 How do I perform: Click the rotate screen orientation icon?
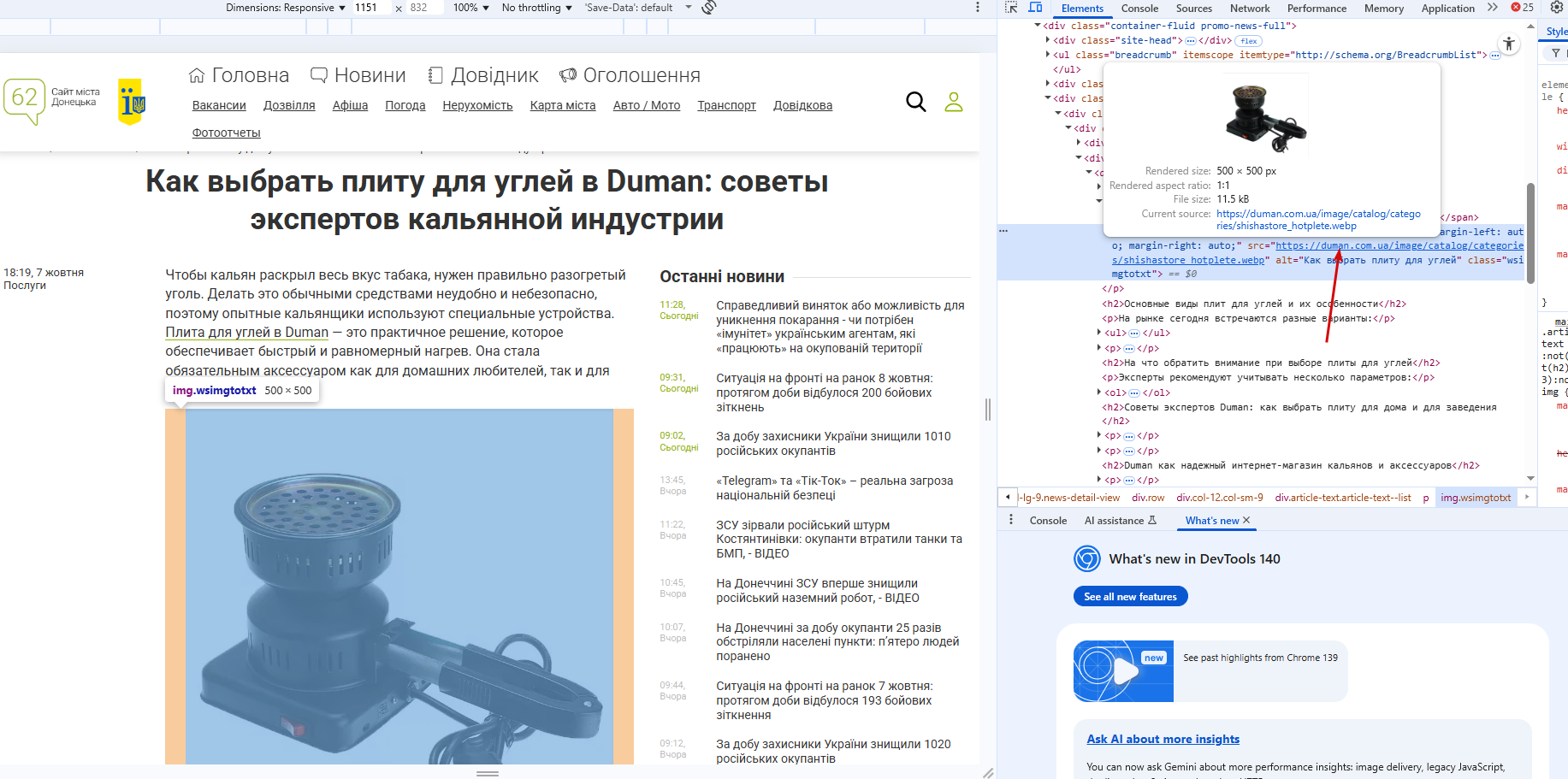(x=708, y=8)
